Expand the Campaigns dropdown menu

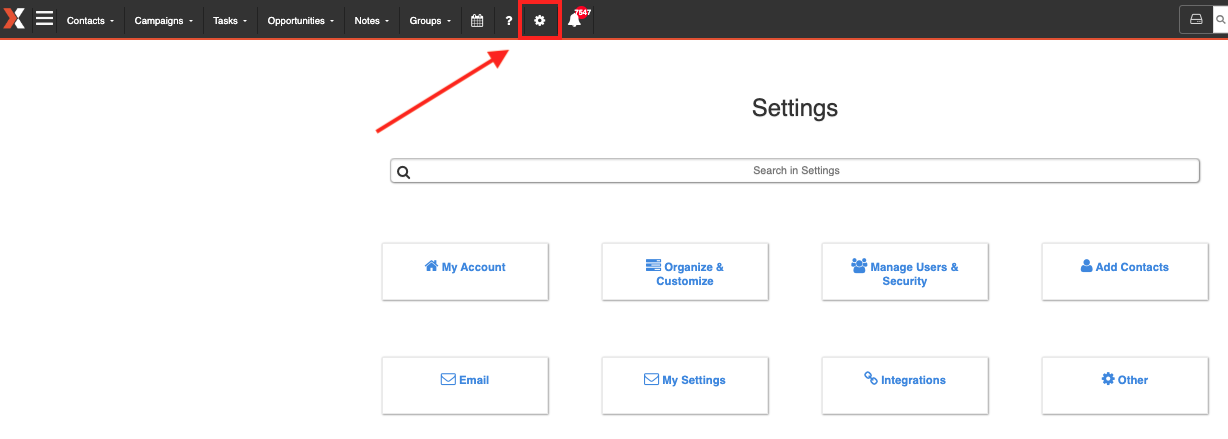(x=164, y=20)
